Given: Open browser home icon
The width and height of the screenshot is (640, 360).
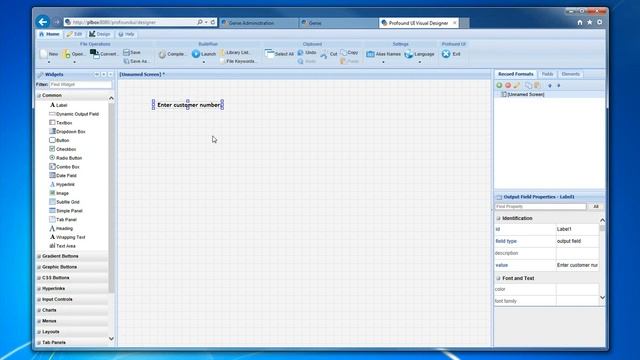Looking at the screenshot, I should click(580, 22).
